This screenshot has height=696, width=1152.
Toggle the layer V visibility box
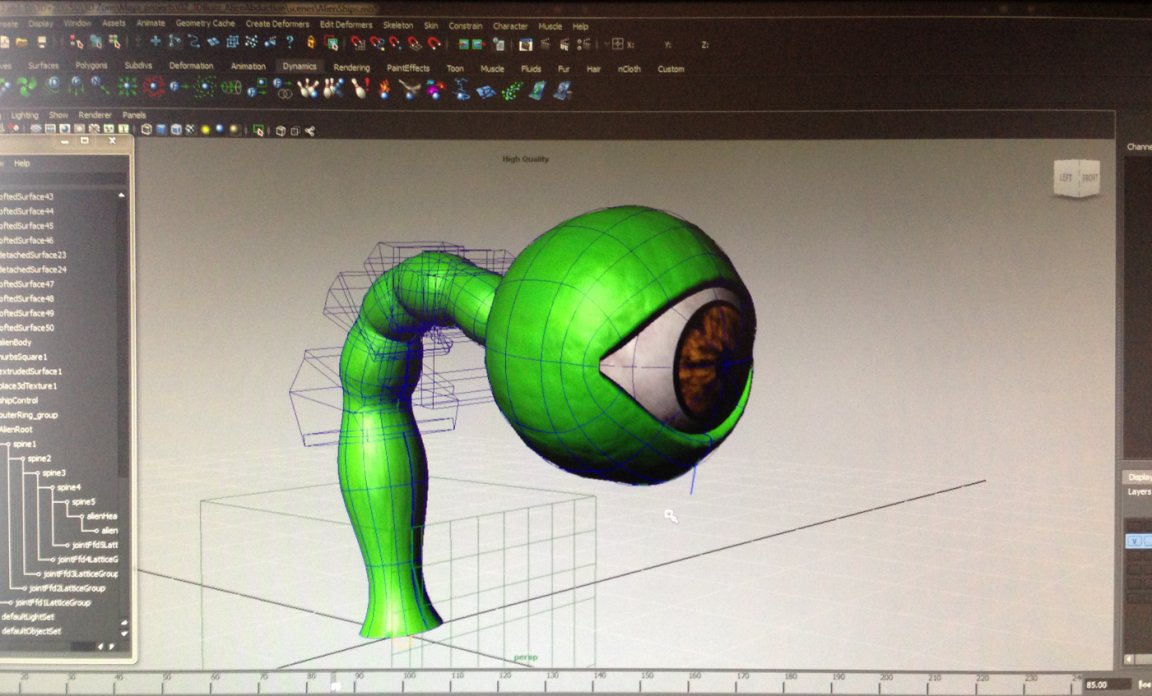1133,541
